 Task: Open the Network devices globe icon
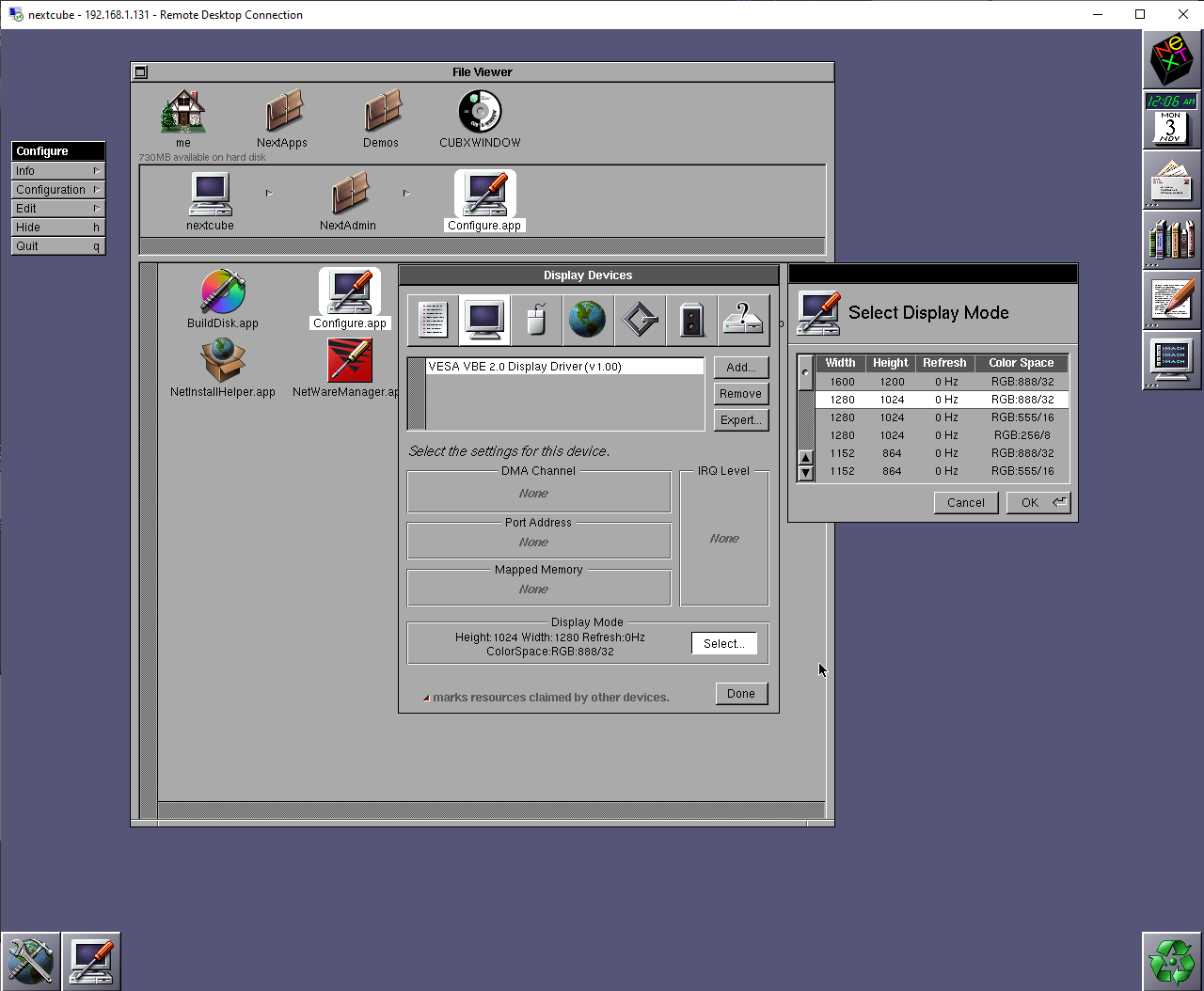[x=588, y=320]
